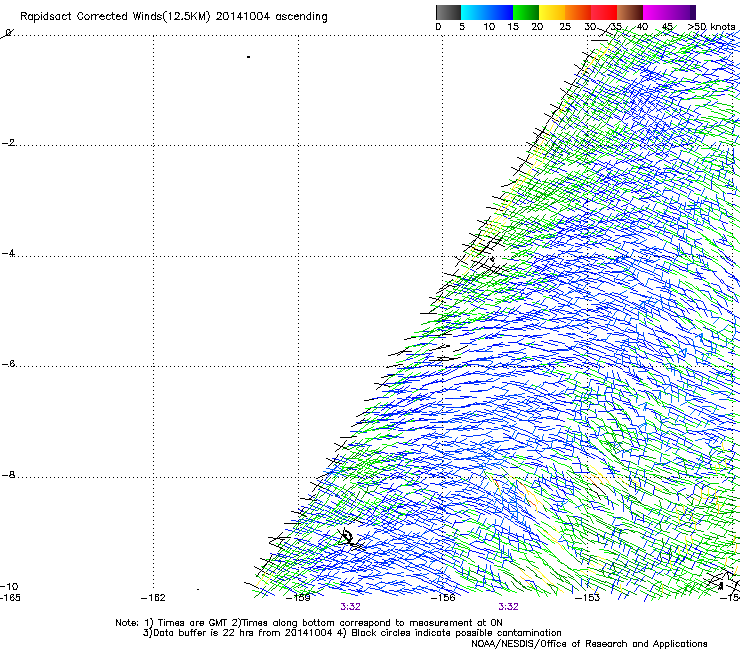This screenshot has width=740, height=650.
Task: Click the "-153" longitude axis label
Action: tap(587, 598)
